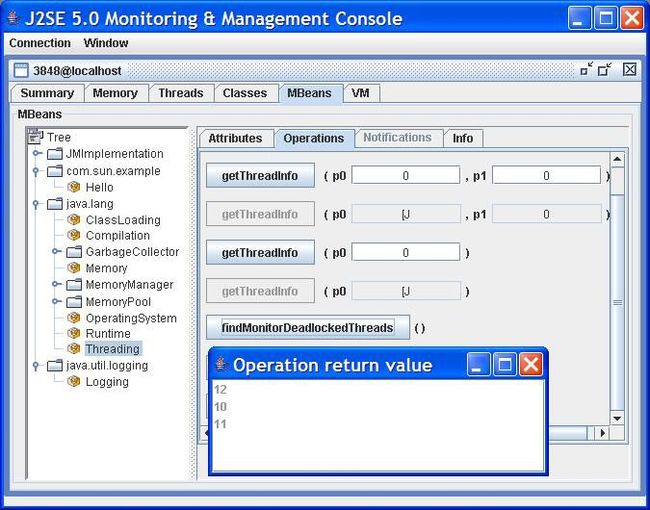Invoke first getThreadInfo with p0 and p1

260,175
